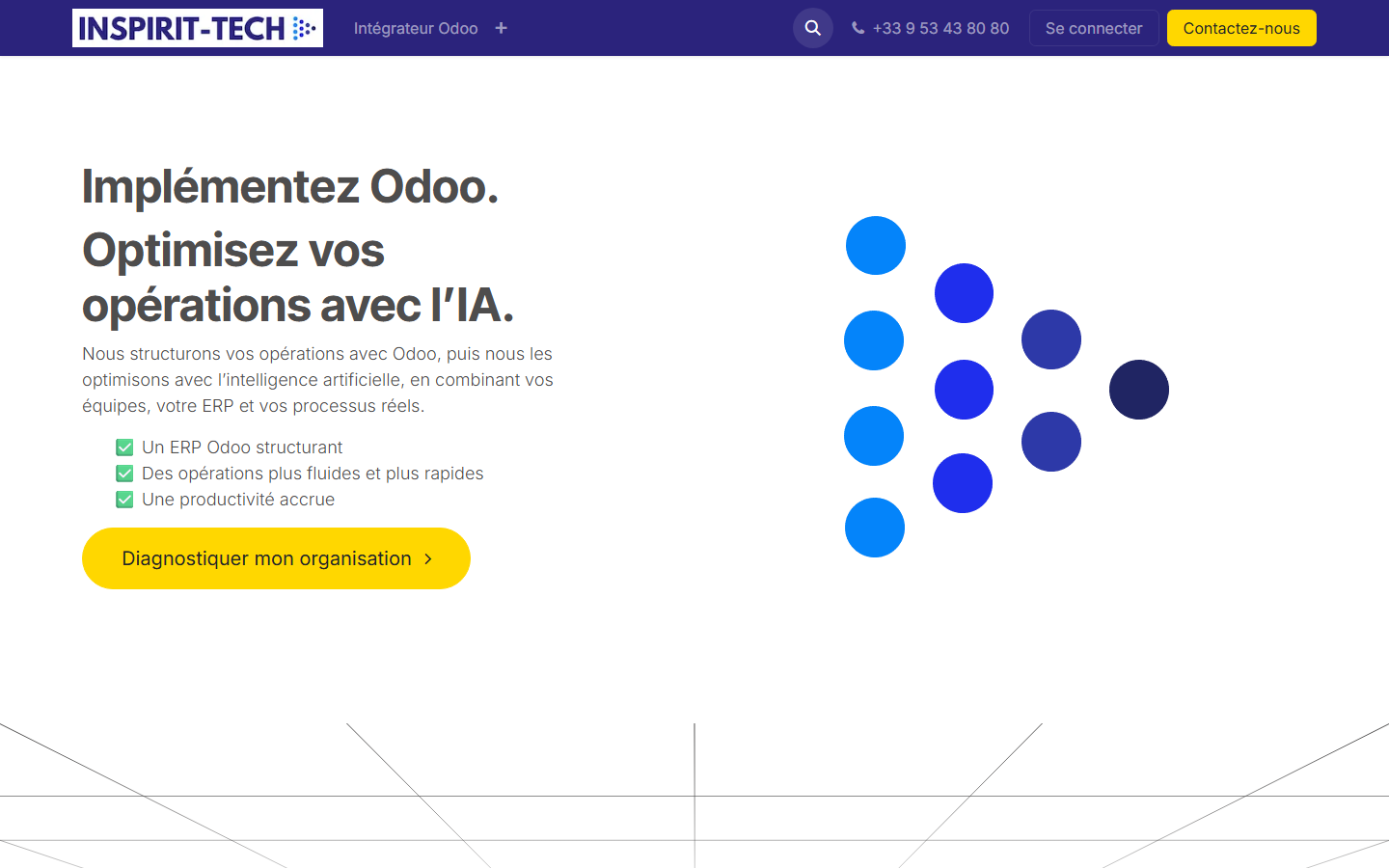Click the text Des opérations plus fluides et plus rapides
This screenshot has height=868, width=1389.
(x=313, y=474)
